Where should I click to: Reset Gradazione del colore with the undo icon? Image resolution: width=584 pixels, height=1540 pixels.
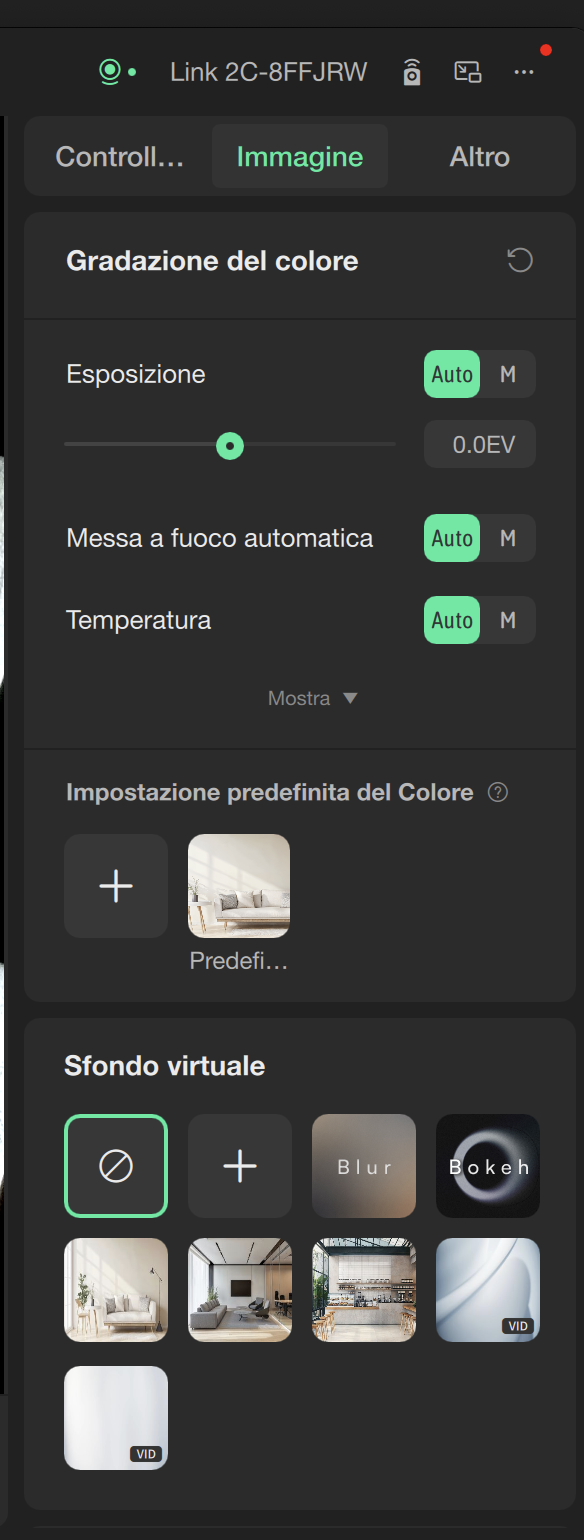coord(520,261)
